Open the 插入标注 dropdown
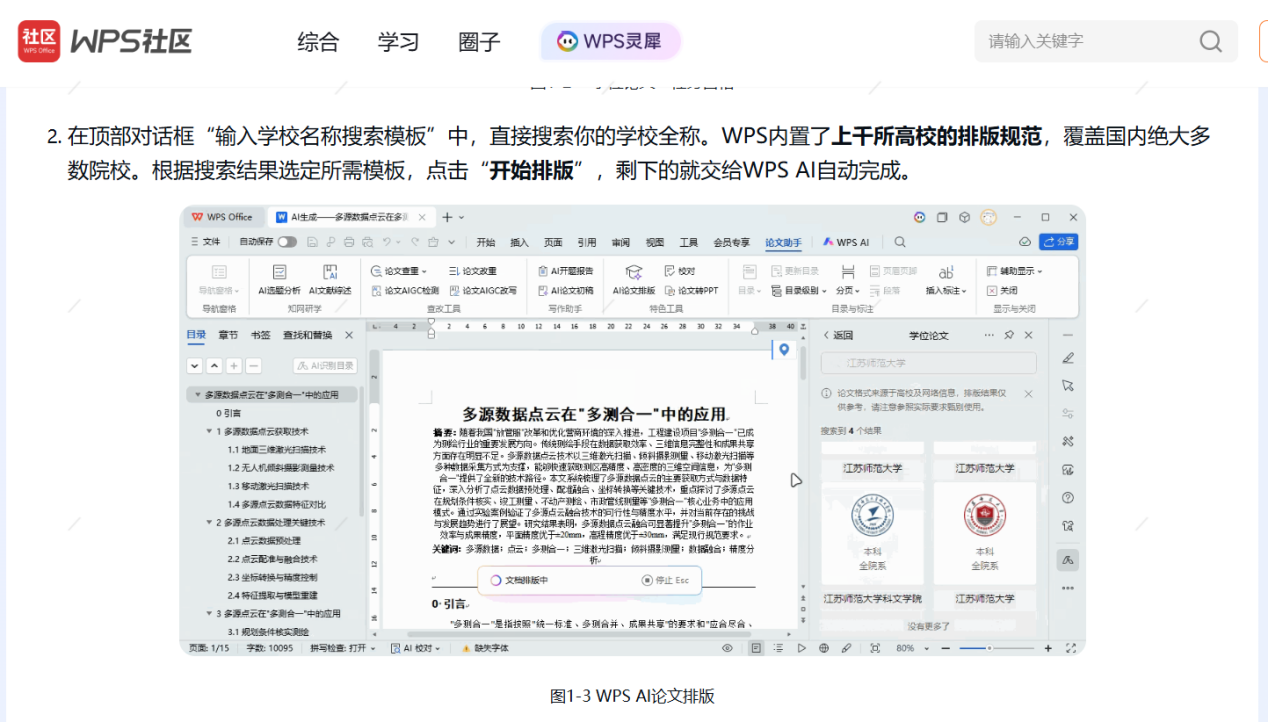 [946, 279]
